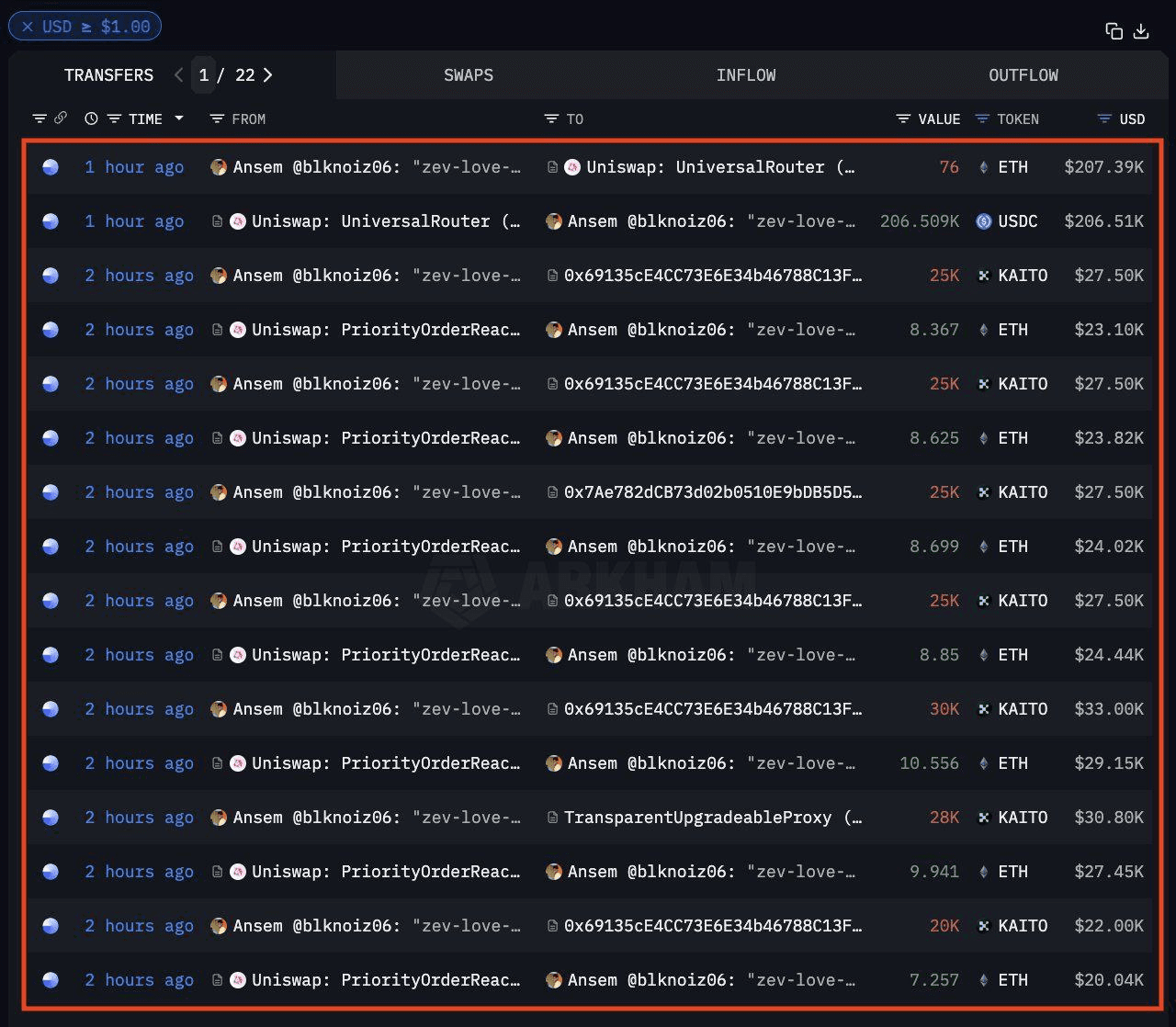Image resolution: width=1176 pixels, height=1027 pixels.
Task: Click the 76 value in the ETH row
Action: click(x=949, y=167)
